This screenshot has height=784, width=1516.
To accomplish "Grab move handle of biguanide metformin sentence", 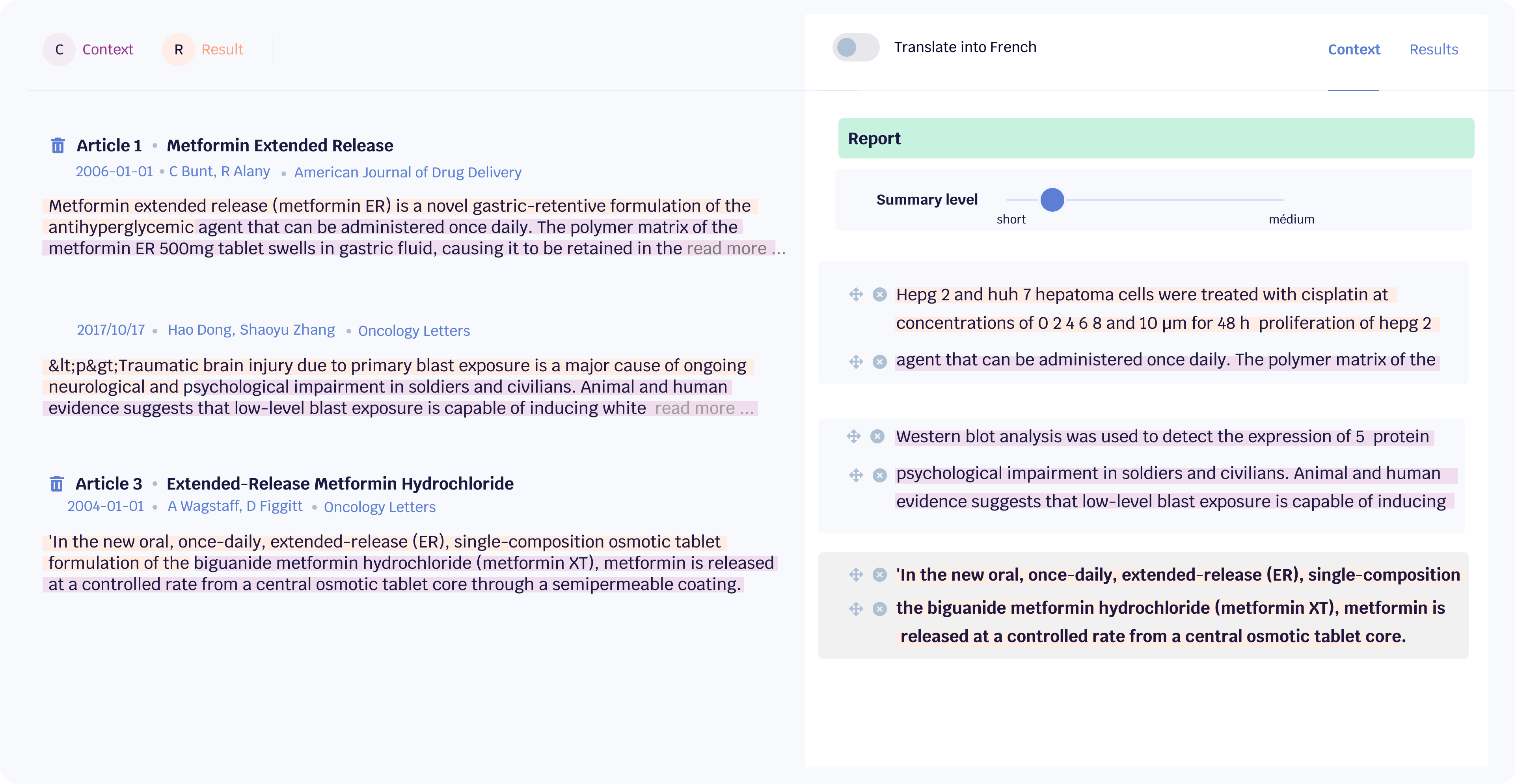I will point(856,609).
